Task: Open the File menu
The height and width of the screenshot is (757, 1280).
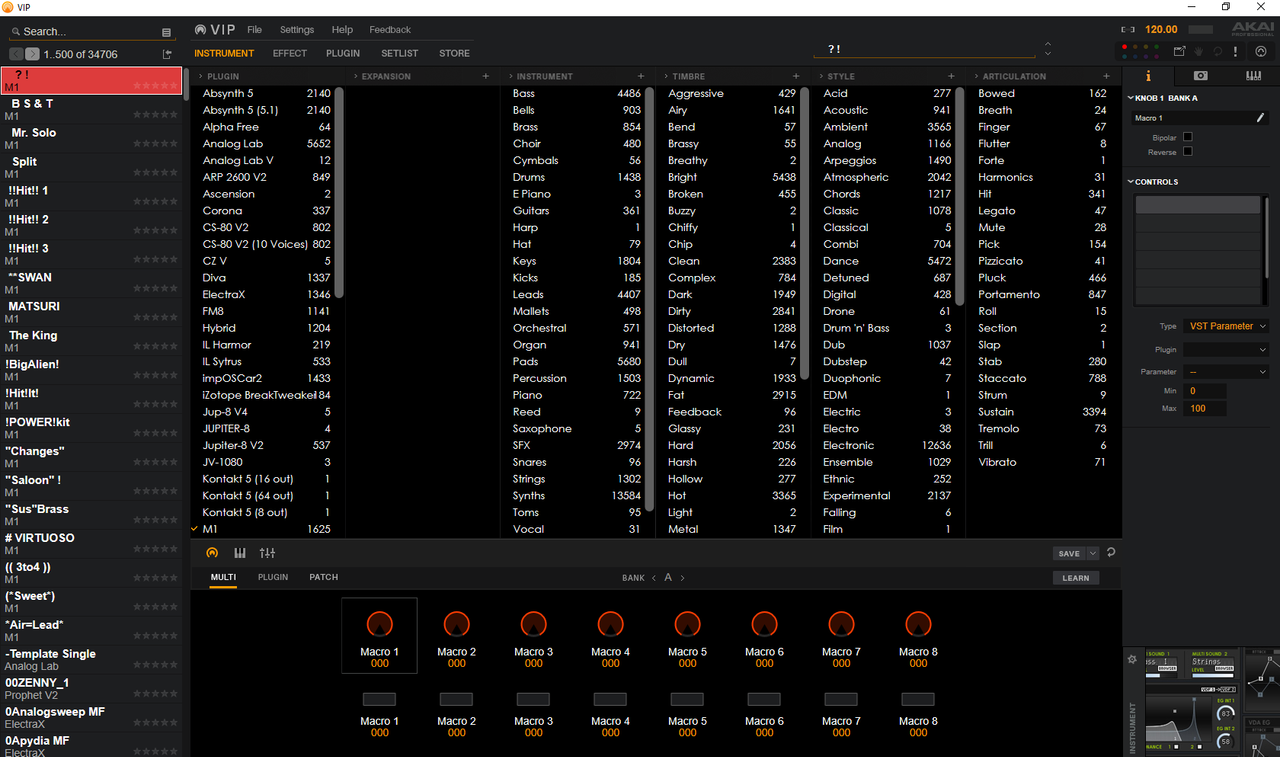Action: 255,30
